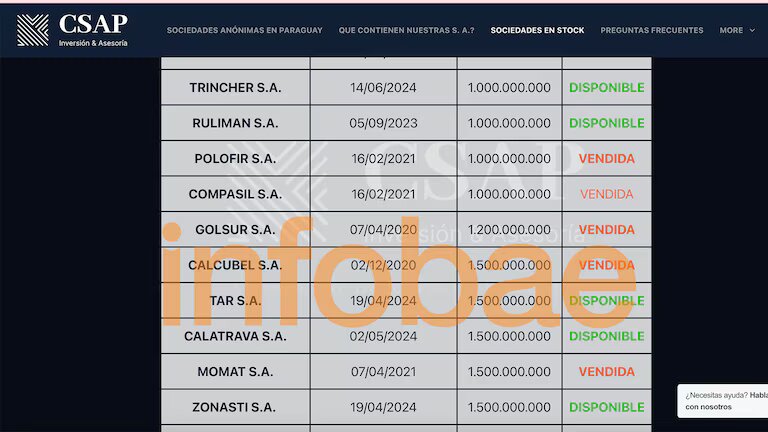The image size is (768, 432).
Task: Click Disponible status for Zonasti S.A.
Action: pos(606,407)
